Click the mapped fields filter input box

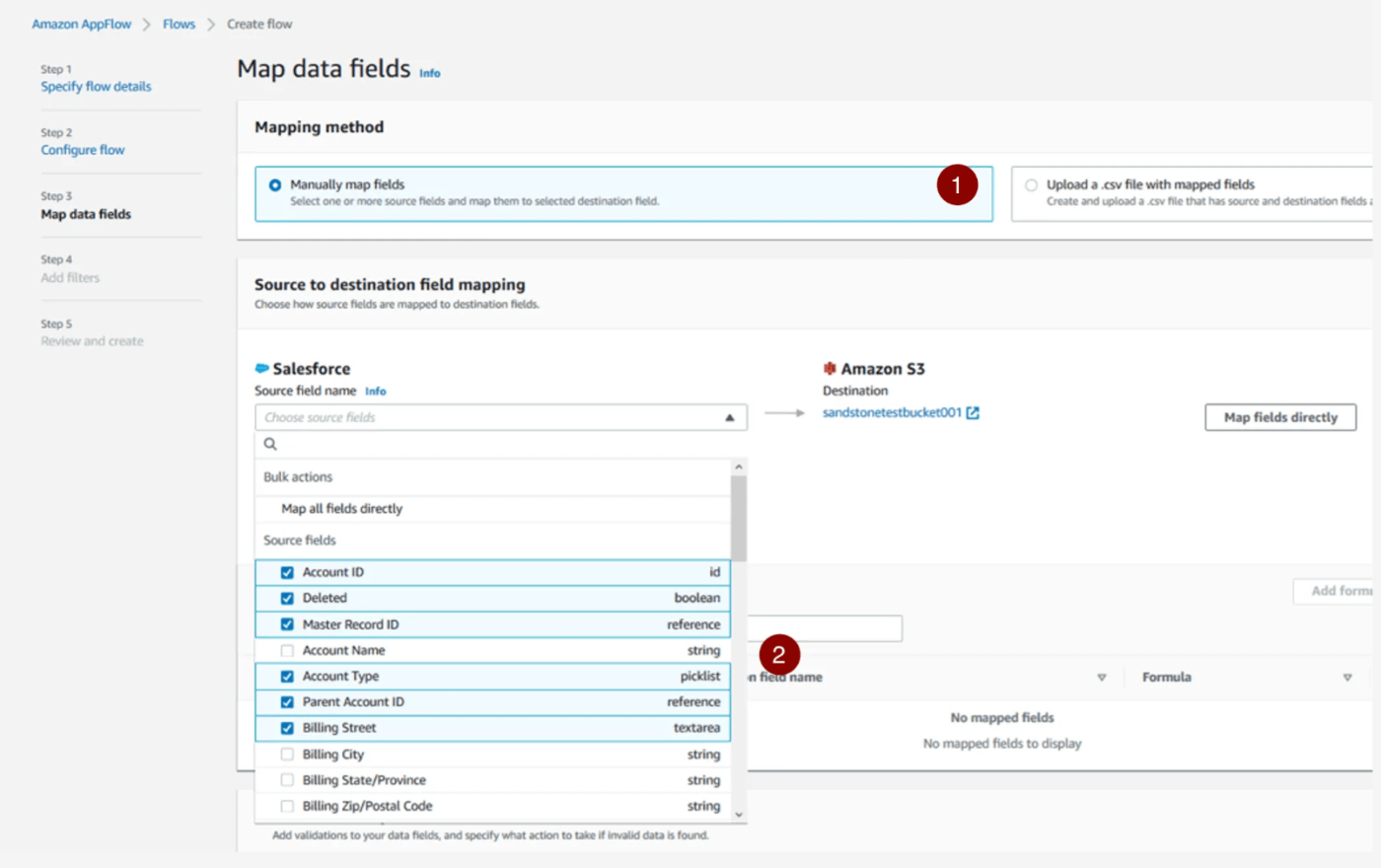tap(825, 628)
